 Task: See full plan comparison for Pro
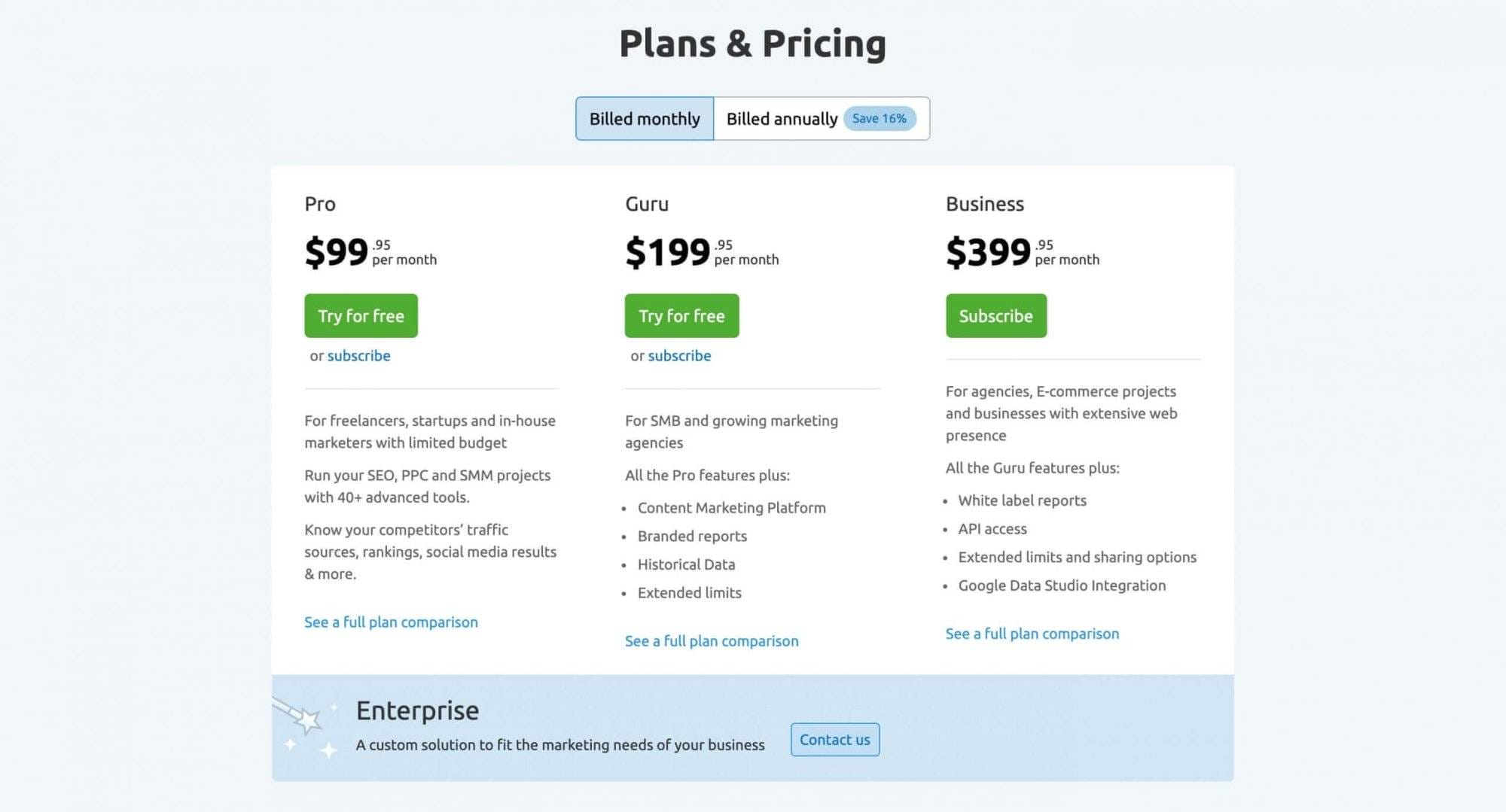[391, 622]
